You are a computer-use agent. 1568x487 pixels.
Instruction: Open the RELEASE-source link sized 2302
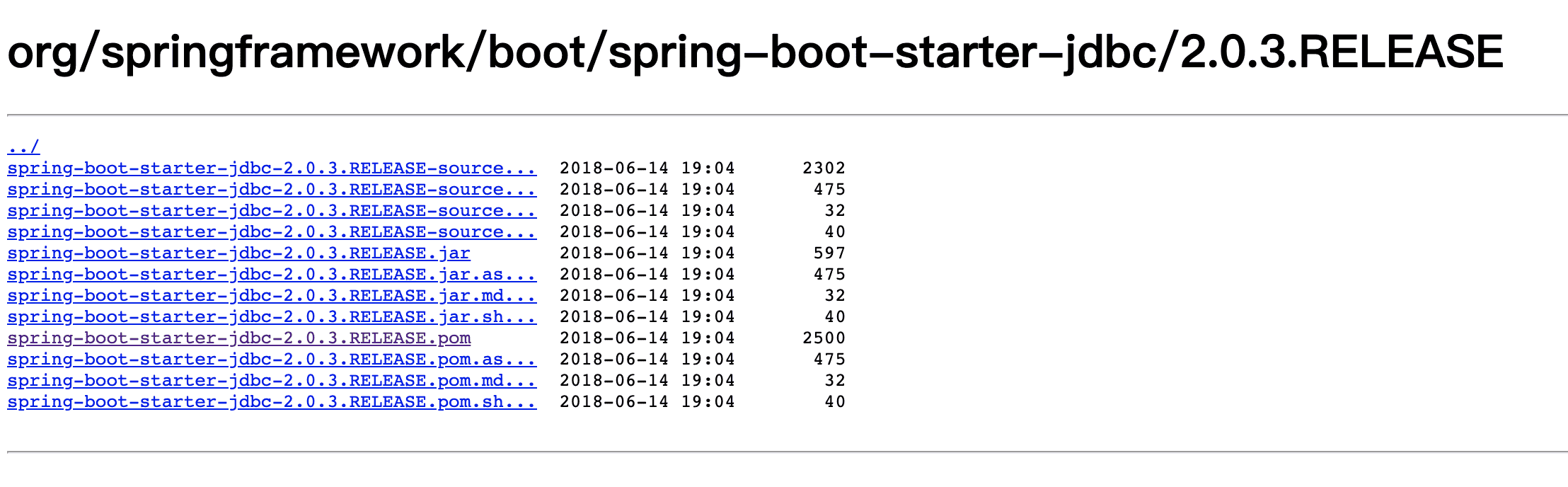(271, 168)
